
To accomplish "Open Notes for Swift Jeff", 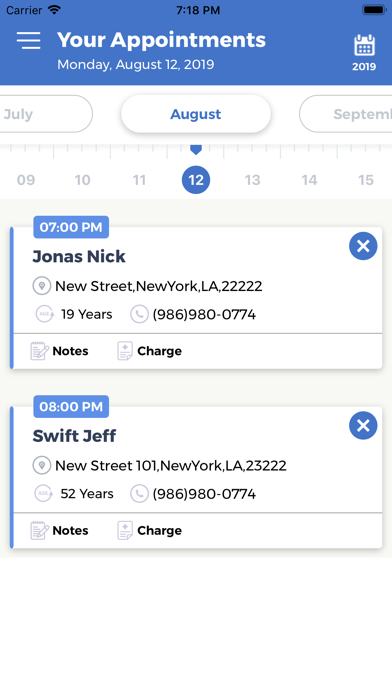I will pos(59,530).
